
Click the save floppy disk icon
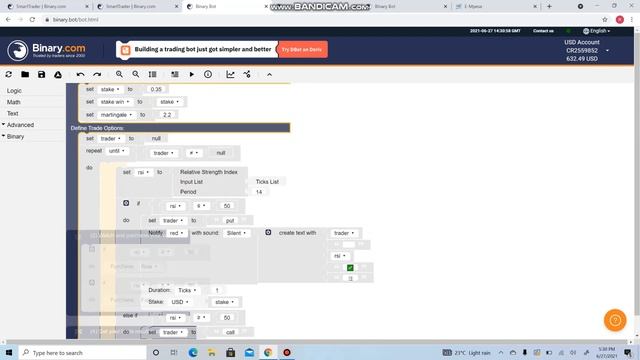click(41, 74)
